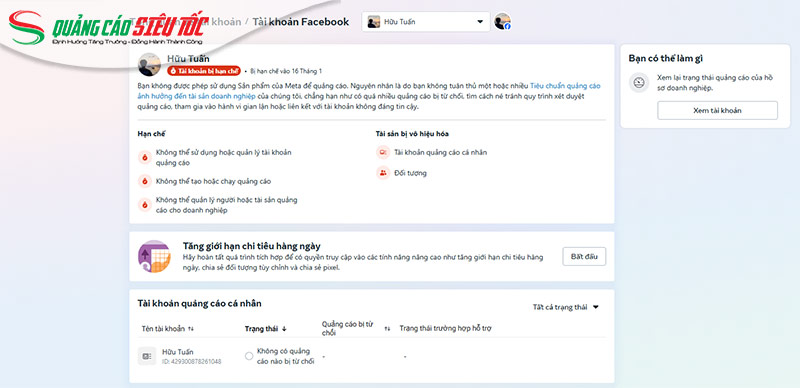Click icon beside Không thể quản lý người hoặc tài sản

(x=145, y=205)
